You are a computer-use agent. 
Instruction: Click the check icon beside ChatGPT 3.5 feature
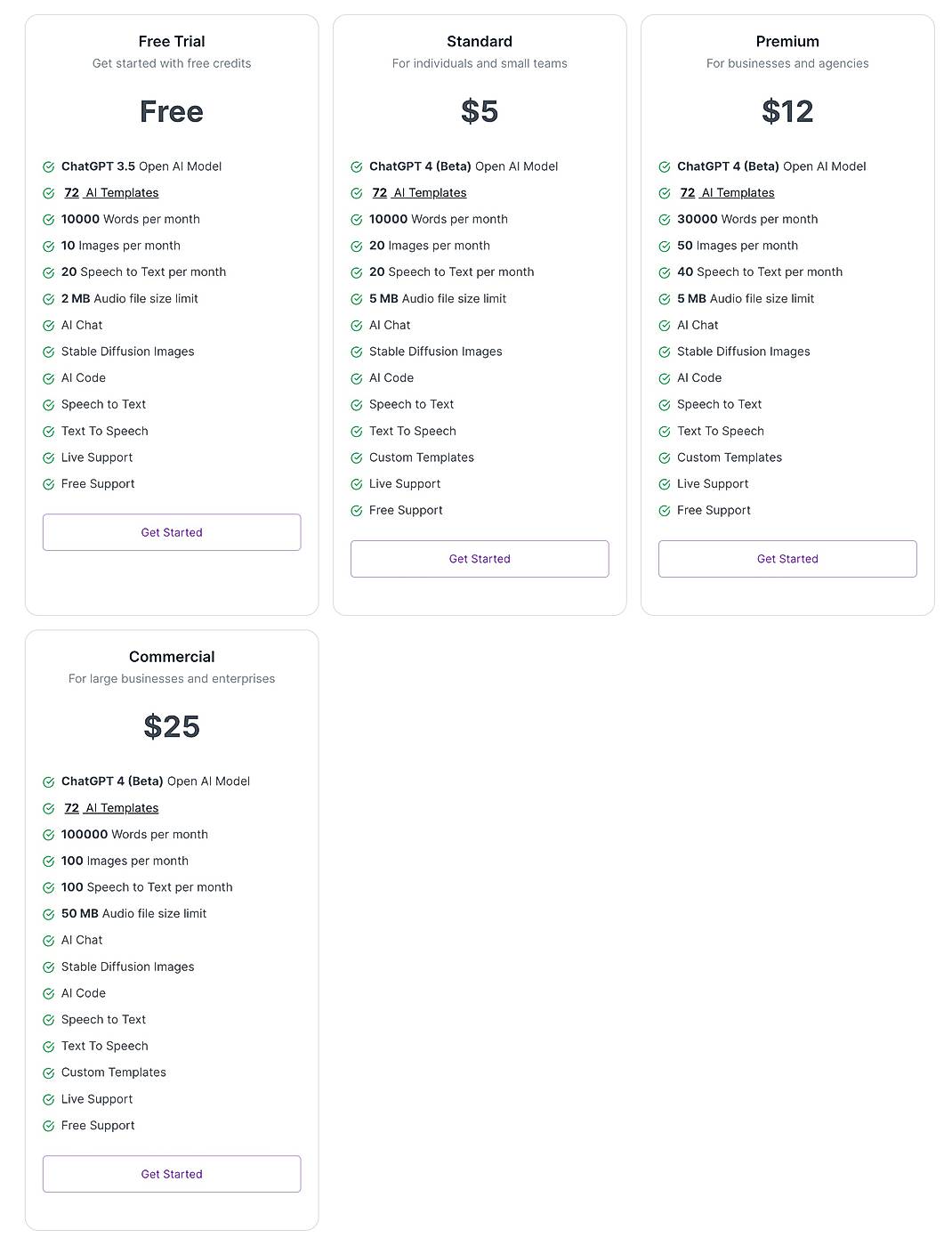[x=49, y=166]
